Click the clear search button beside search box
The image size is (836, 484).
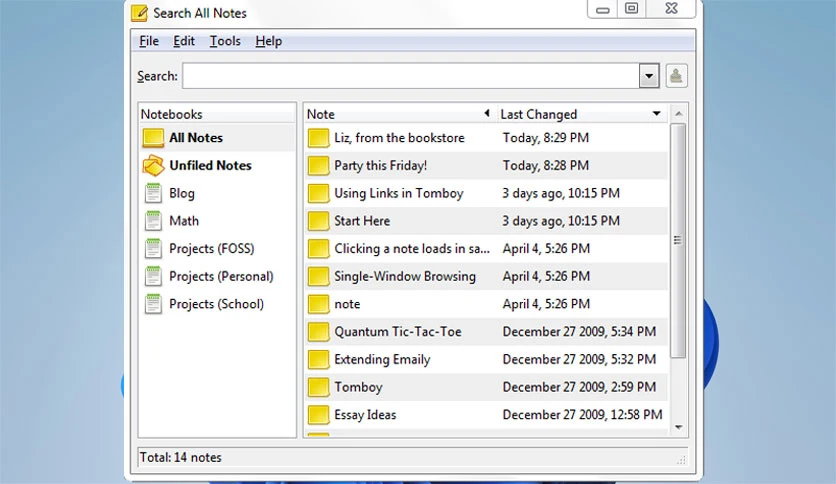click(676, 76)
